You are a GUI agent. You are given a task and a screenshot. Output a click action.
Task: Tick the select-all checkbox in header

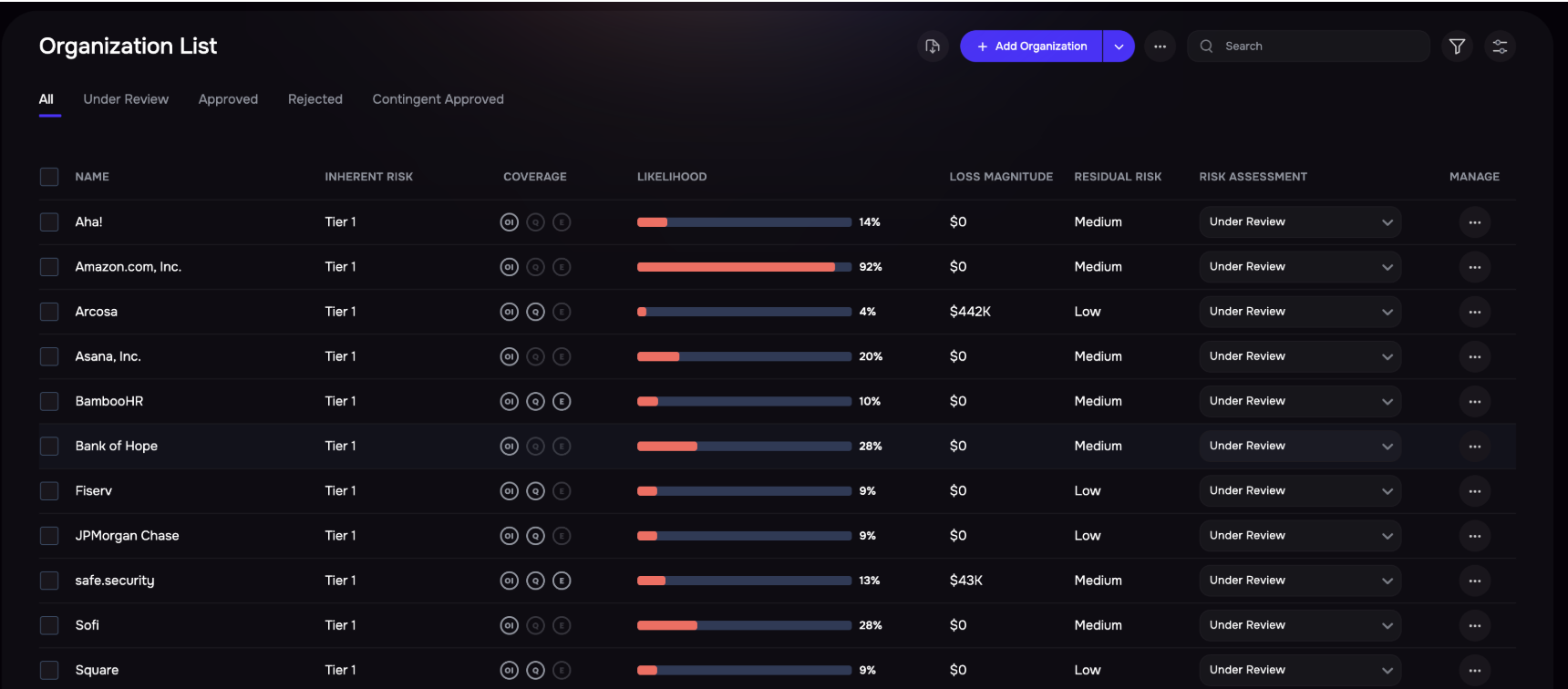coord(49,177)
